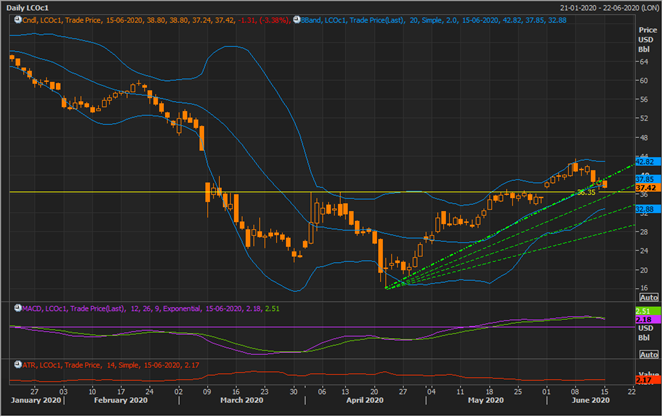Click the April 2020 month label

pyautogui.click(x=365, y=400)
